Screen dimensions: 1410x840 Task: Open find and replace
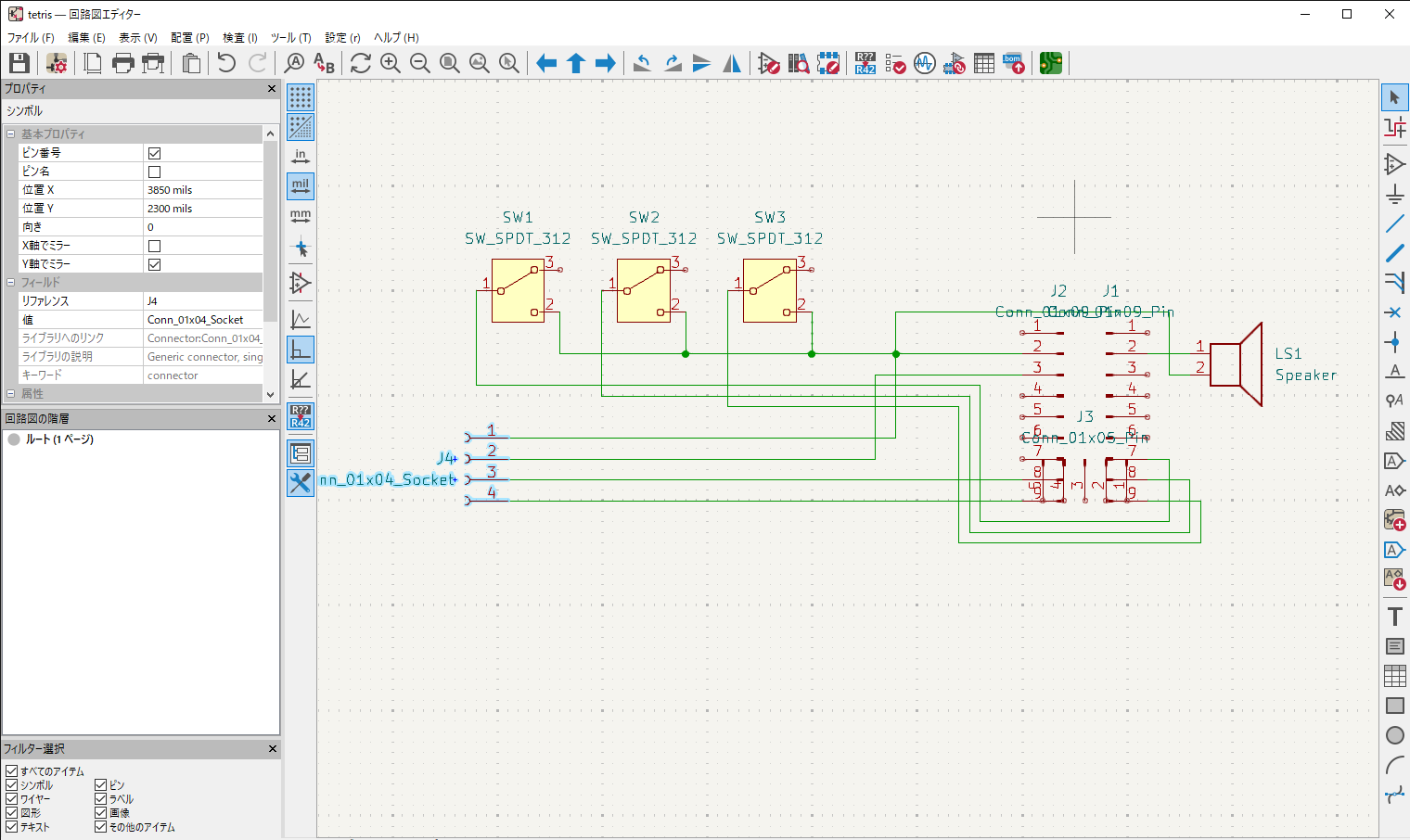324,63
